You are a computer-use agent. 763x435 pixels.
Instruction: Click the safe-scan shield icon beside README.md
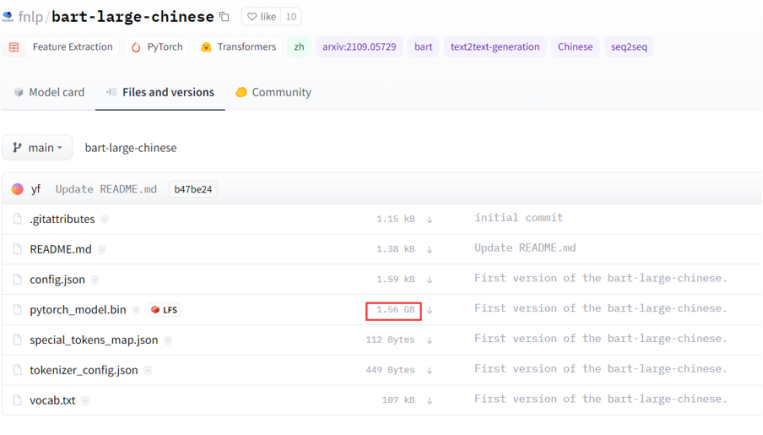click(101, 250)
